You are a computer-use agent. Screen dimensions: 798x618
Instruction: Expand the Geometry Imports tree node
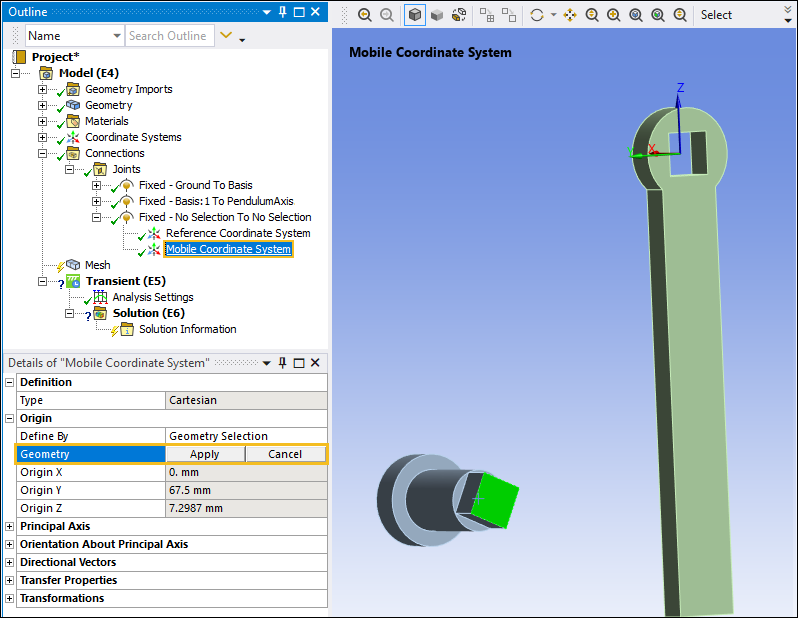(42, 89)
